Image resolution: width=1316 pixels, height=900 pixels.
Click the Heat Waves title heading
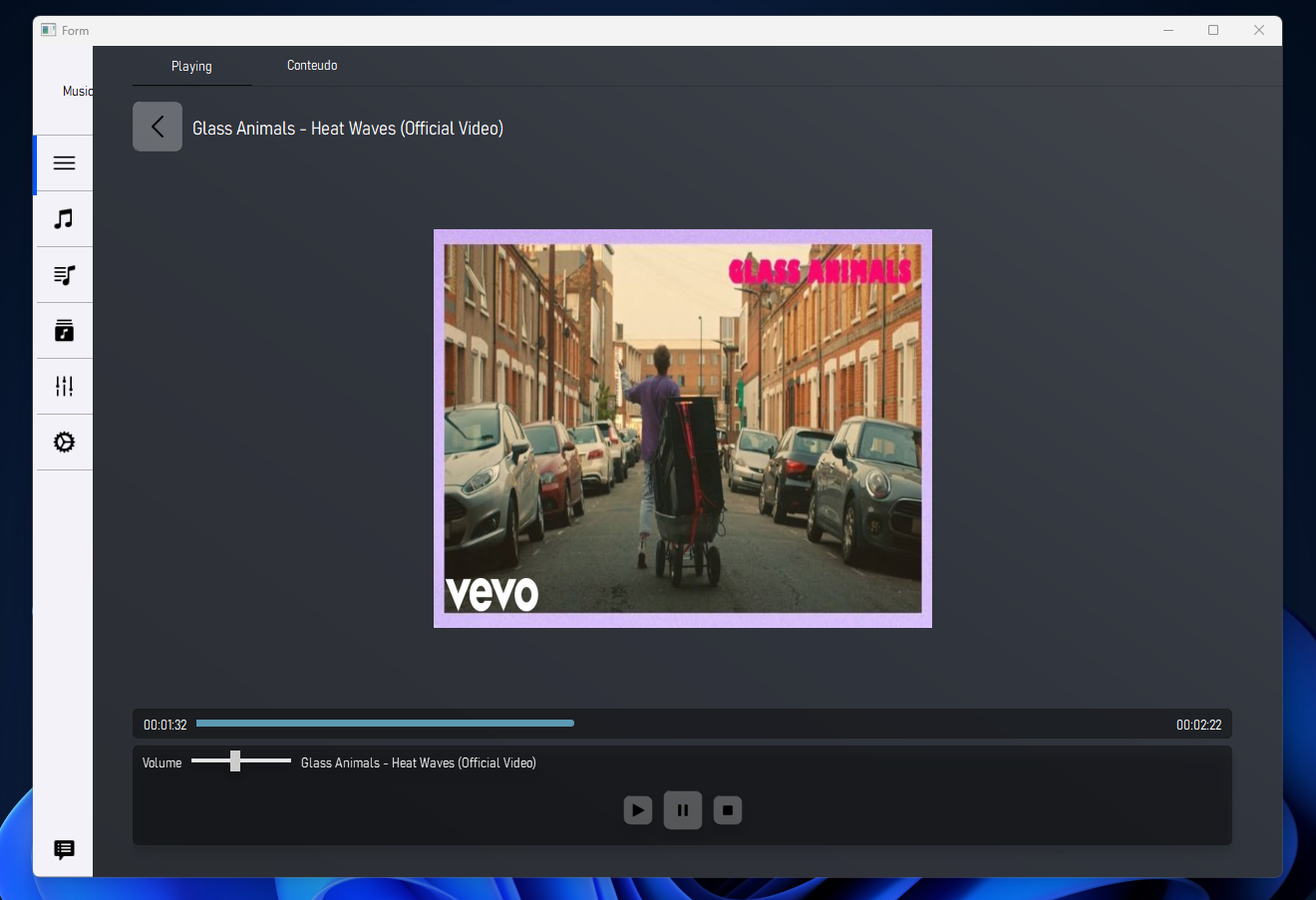pyautogui.click(x=348, y=129)
